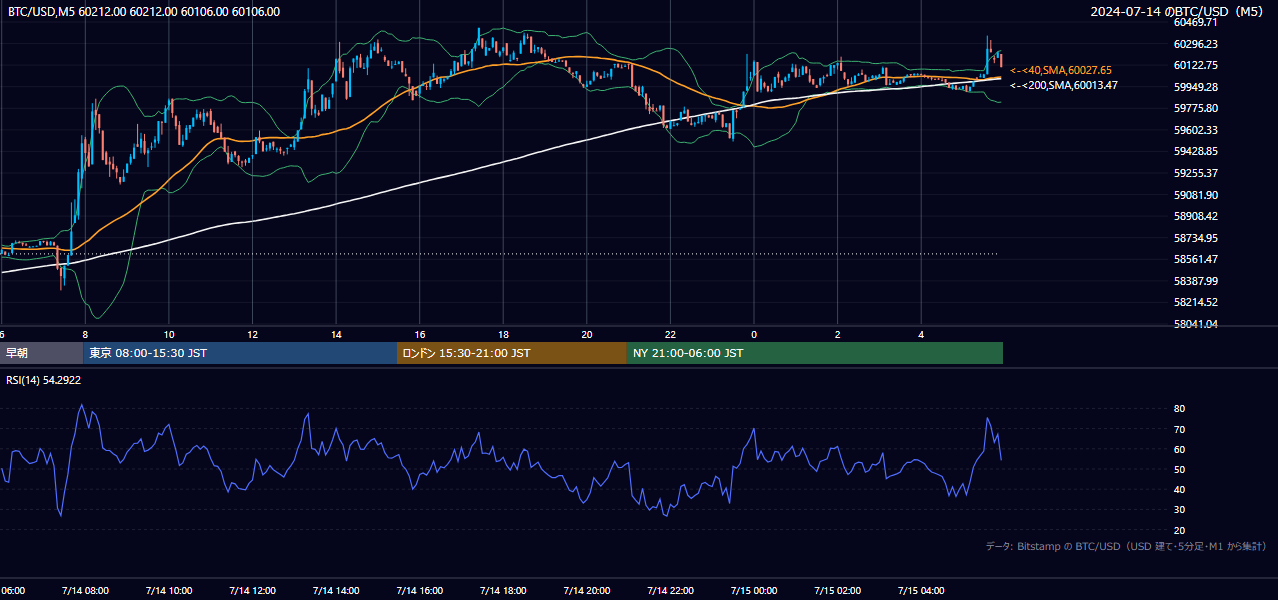Screen dimensions: 1278x600
Task: Click the '7/14 20:00' time axis label
Action: pyautogui.click(x=586, y=590)
